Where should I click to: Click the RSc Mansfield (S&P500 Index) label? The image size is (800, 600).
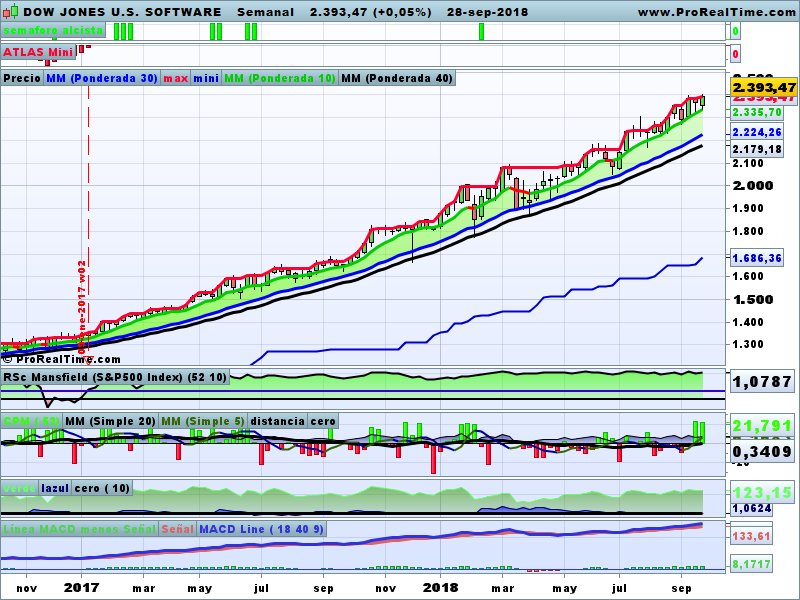pos(115,377)
